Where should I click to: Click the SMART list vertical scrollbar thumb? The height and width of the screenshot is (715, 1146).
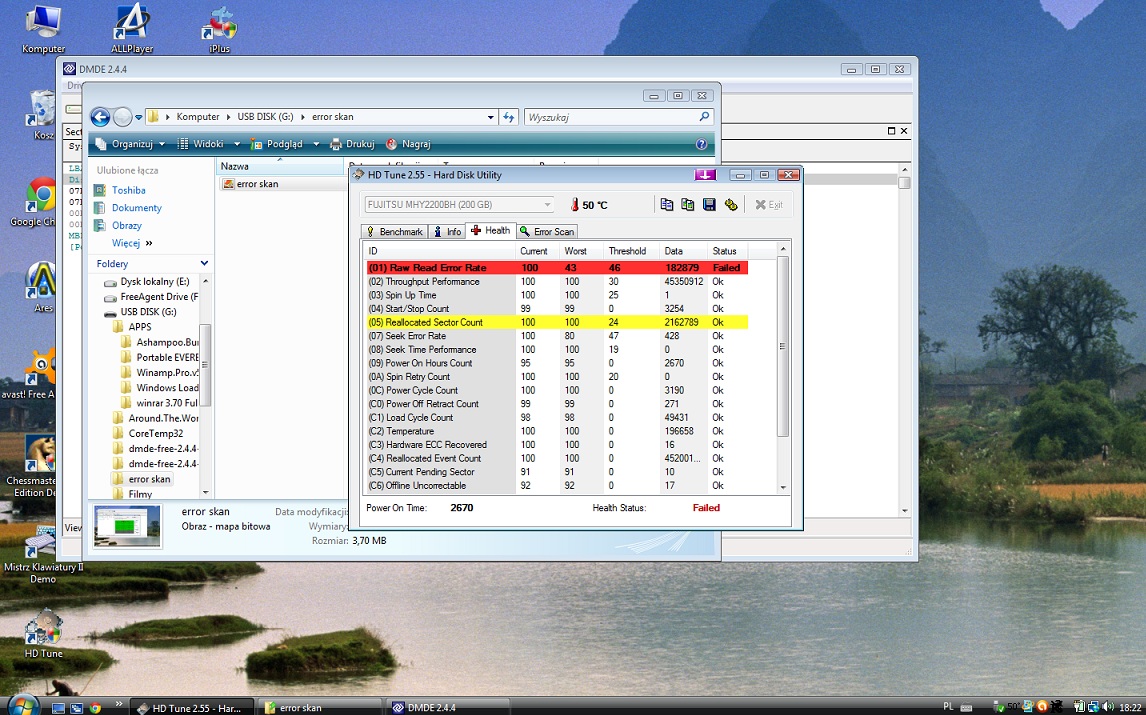783,346
